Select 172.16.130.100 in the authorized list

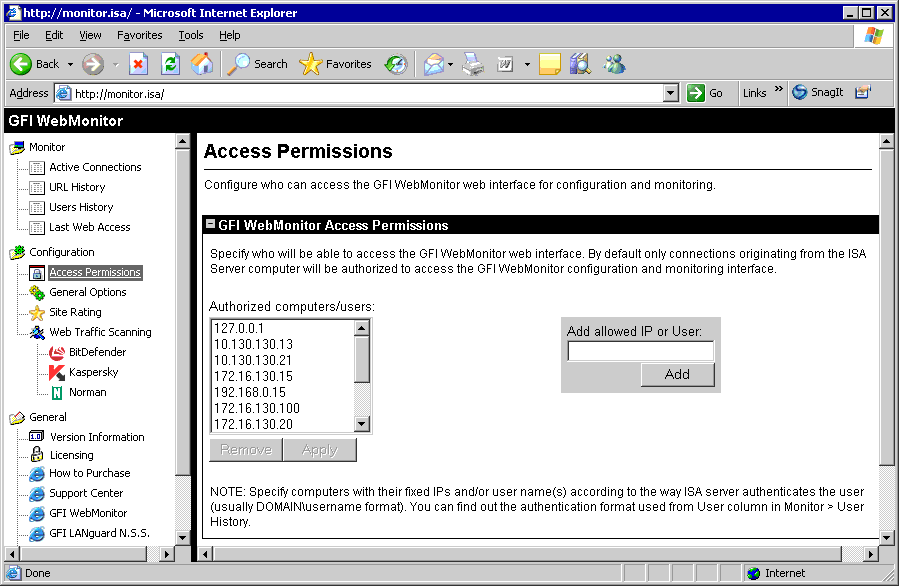click(x=256, y=408)
